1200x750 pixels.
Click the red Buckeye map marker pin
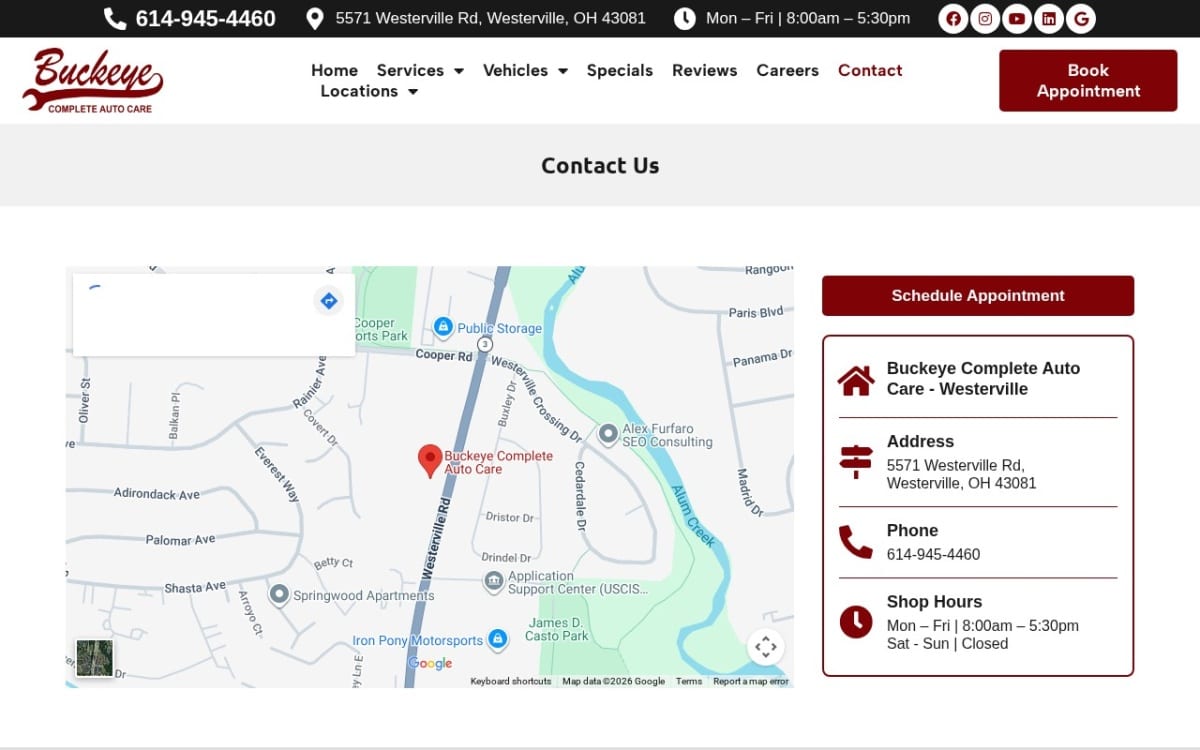pyautogui.click(x=430, y=461)
